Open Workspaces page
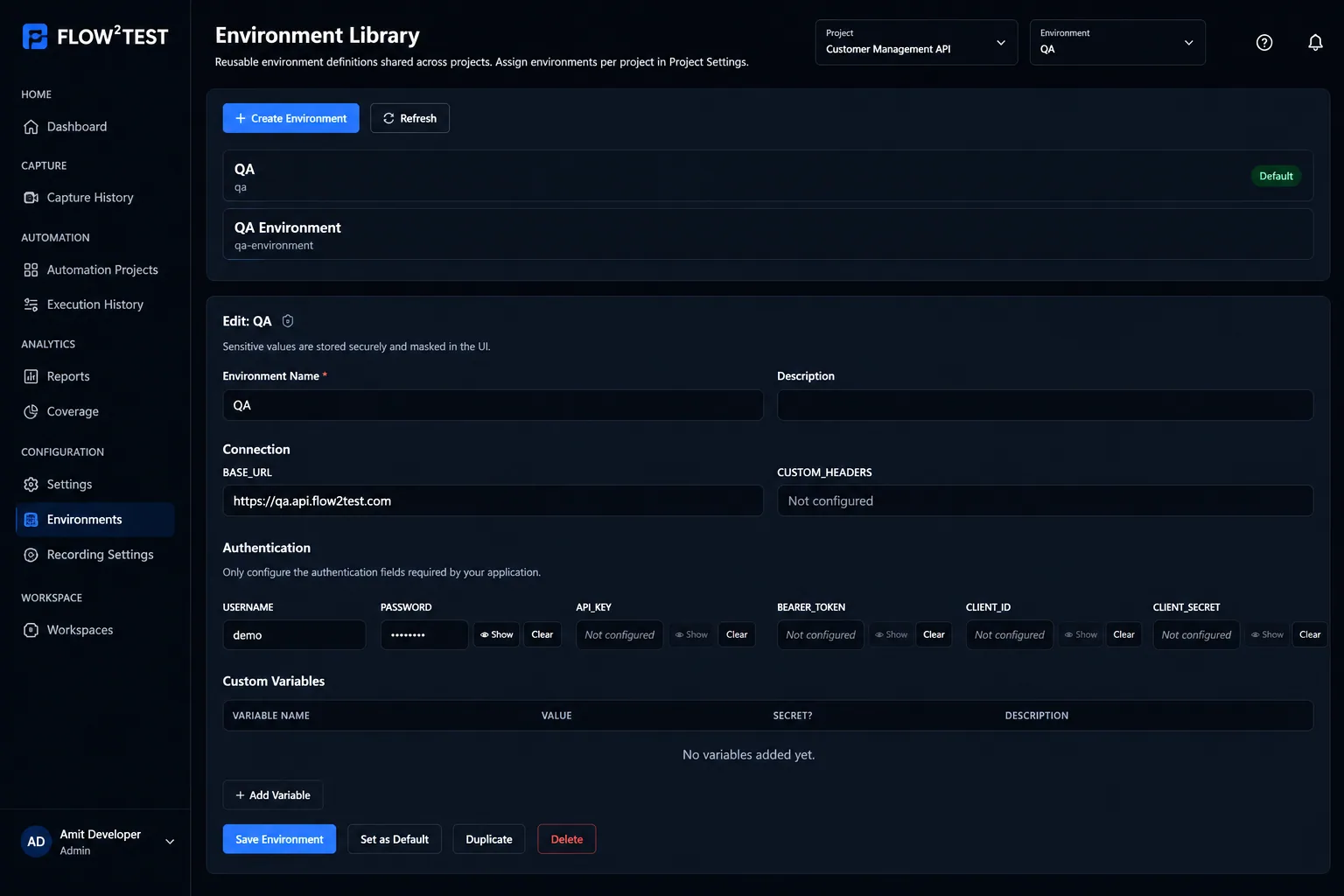 (80, 630)
